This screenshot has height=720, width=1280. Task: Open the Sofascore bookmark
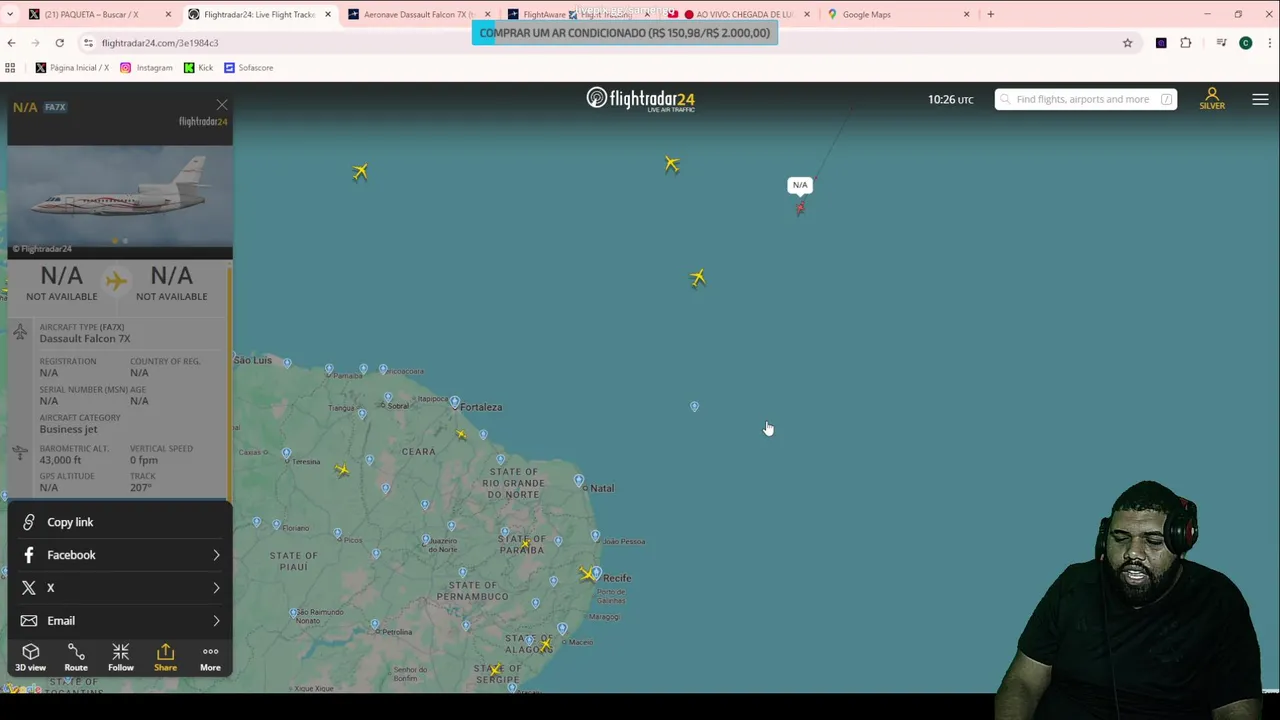[x=248, y=68]
